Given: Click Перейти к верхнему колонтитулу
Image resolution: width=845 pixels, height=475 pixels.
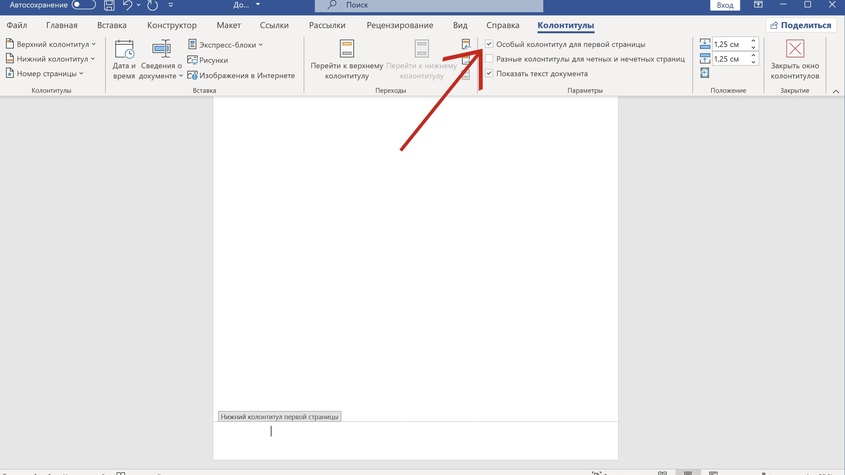Looking at the screenshot, I should coord(346,59).
